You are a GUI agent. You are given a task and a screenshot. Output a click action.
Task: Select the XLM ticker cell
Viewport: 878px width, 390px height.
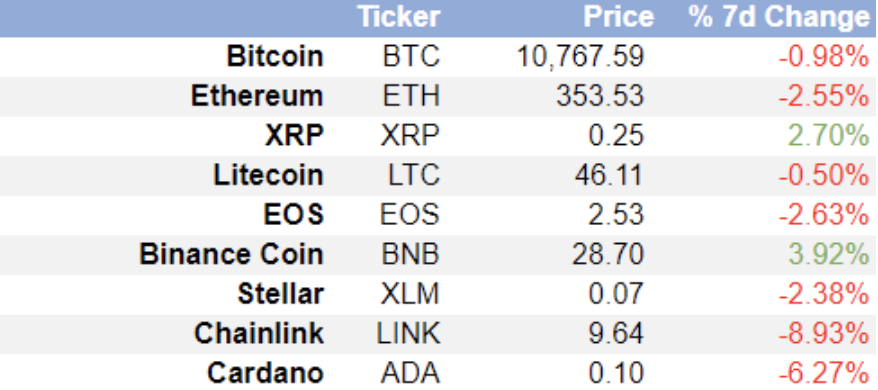coord(410,294)
